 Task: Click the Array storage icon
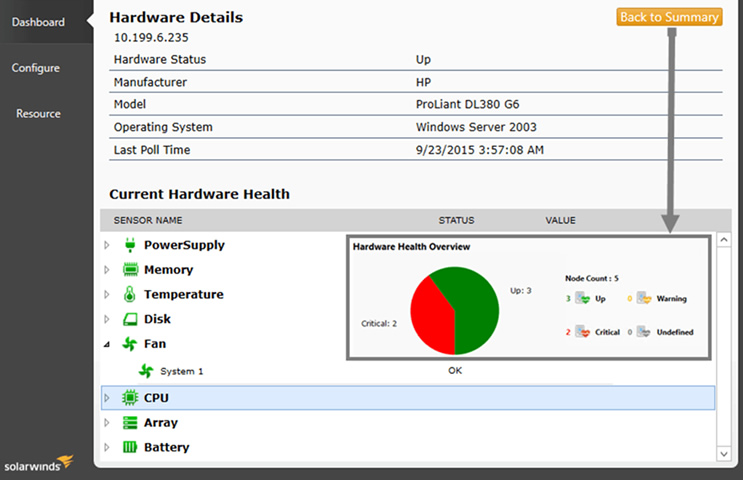(130, 422)
